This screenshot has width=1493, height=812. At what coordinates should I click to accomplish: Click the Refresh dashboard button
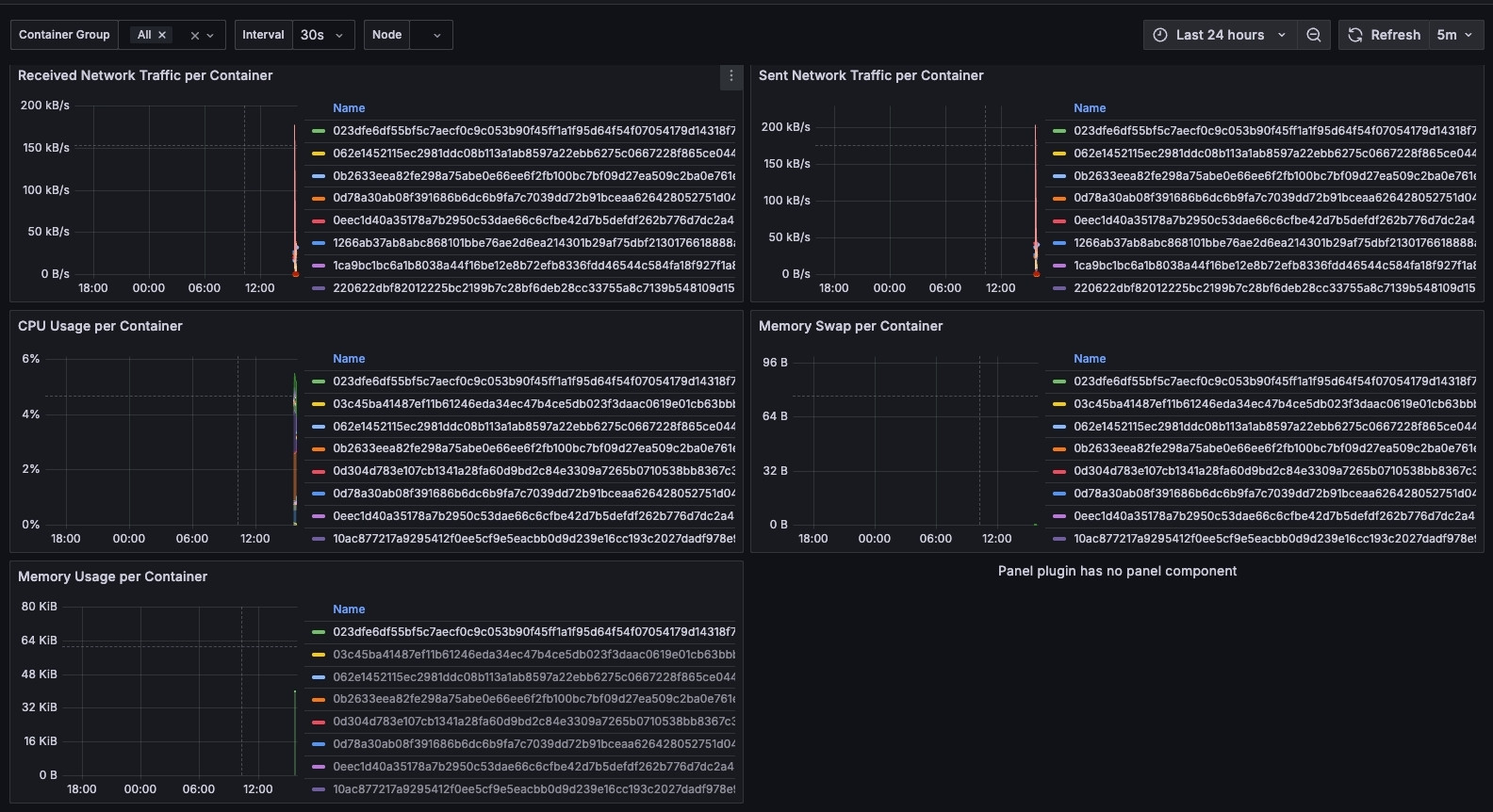[1384, 35]
